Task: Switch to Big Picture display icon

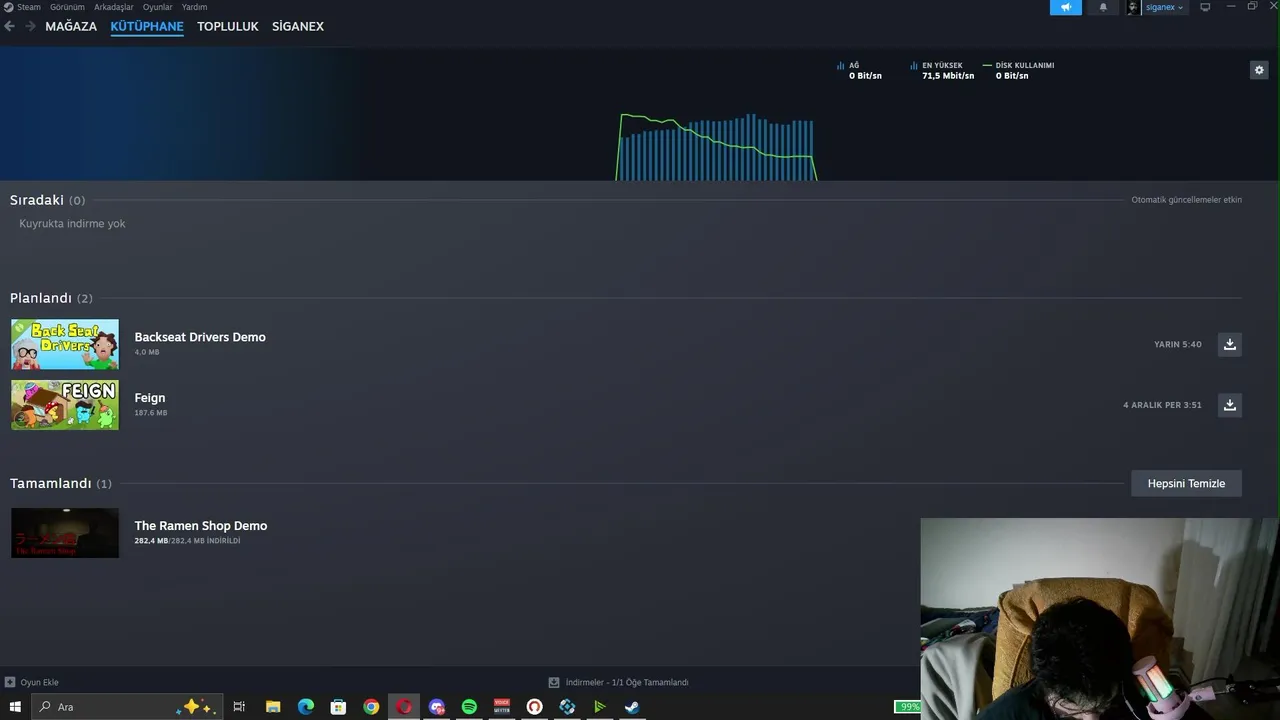Action: pyautogui.click(x=1205, y=7)
